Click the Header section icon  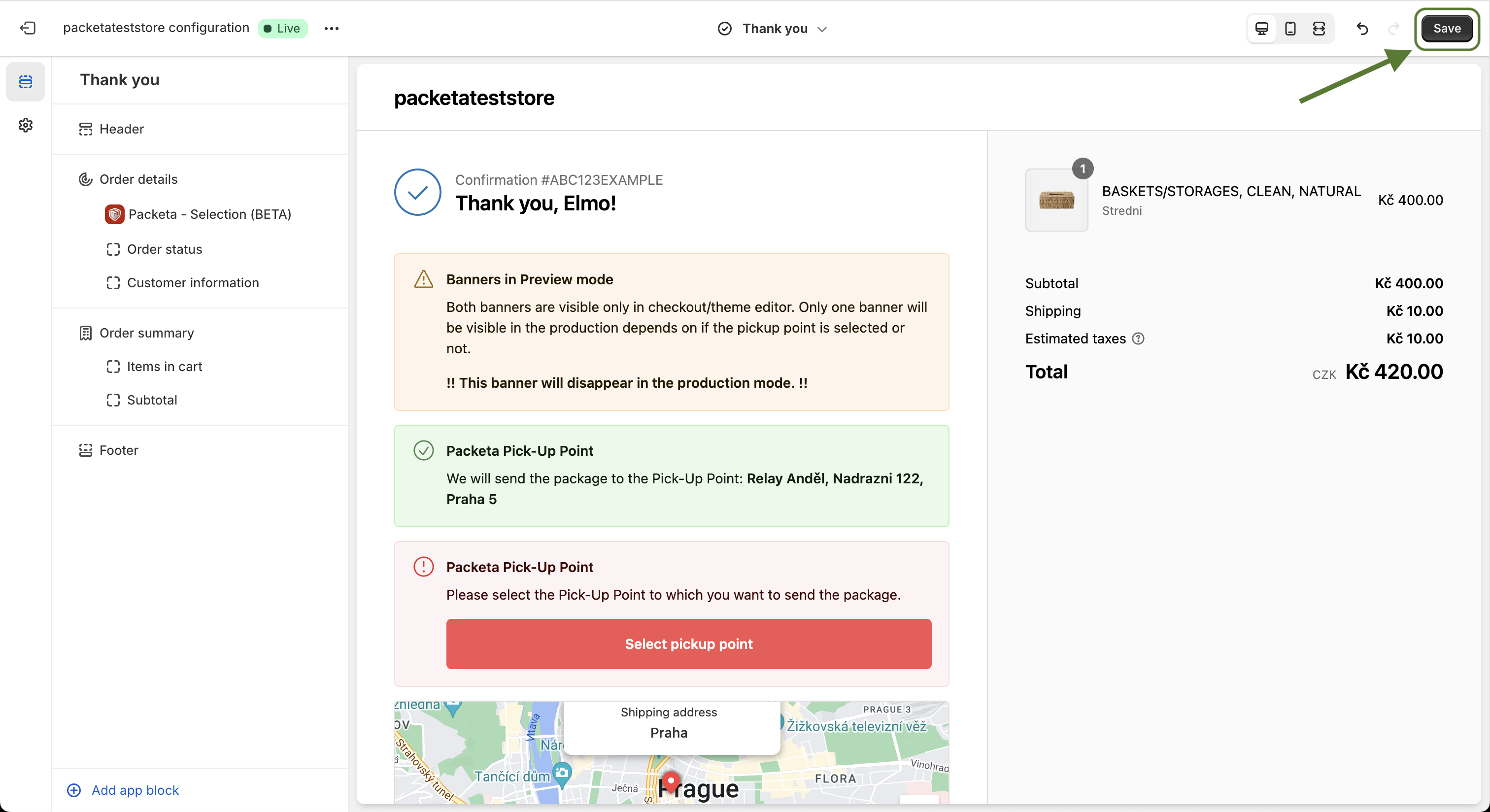[x=86, y=129]
